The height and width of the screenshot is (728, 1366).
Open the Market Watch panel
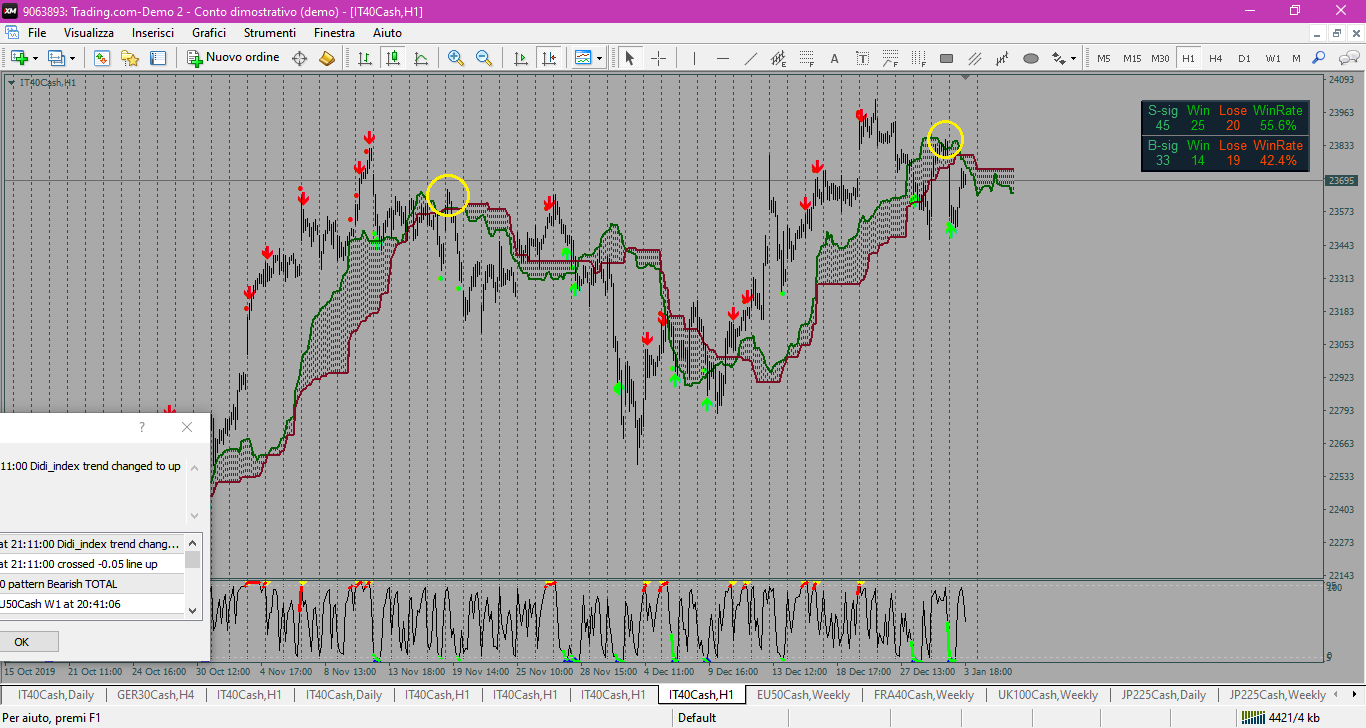point(102,58)
